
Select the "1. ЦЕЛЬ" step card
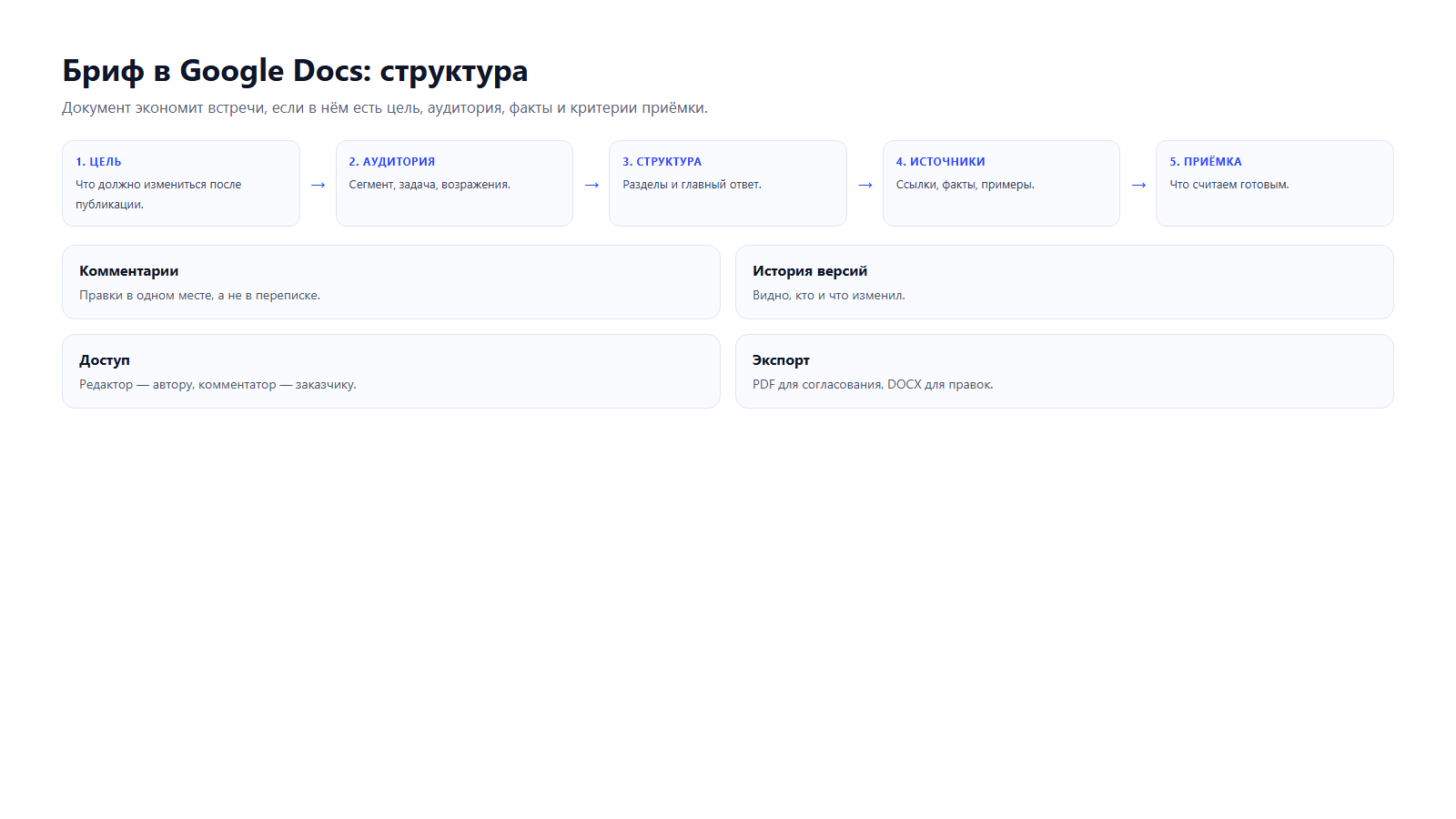pos(181,183)
